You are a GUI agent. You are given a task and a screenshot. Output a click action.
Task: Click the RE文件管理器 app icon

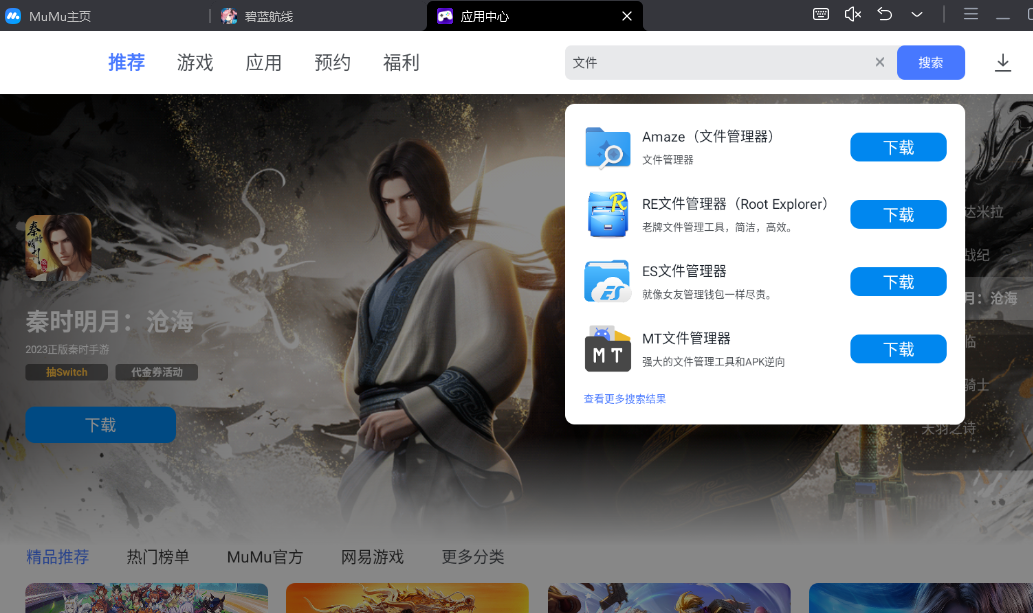pos(607,214)
